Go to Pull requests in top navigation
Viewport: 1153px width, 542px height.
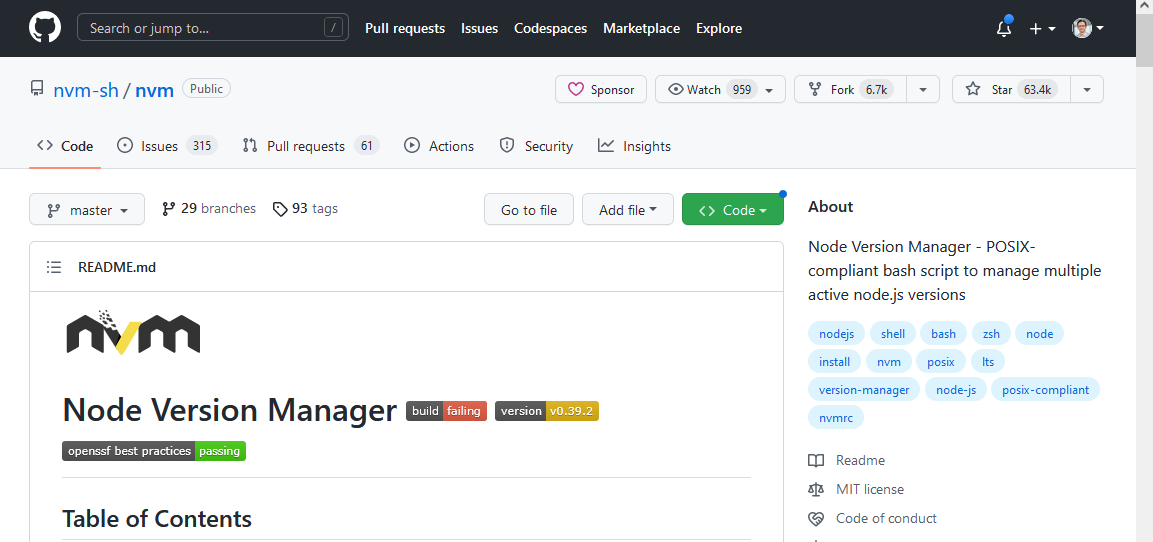tap(405, 29)
